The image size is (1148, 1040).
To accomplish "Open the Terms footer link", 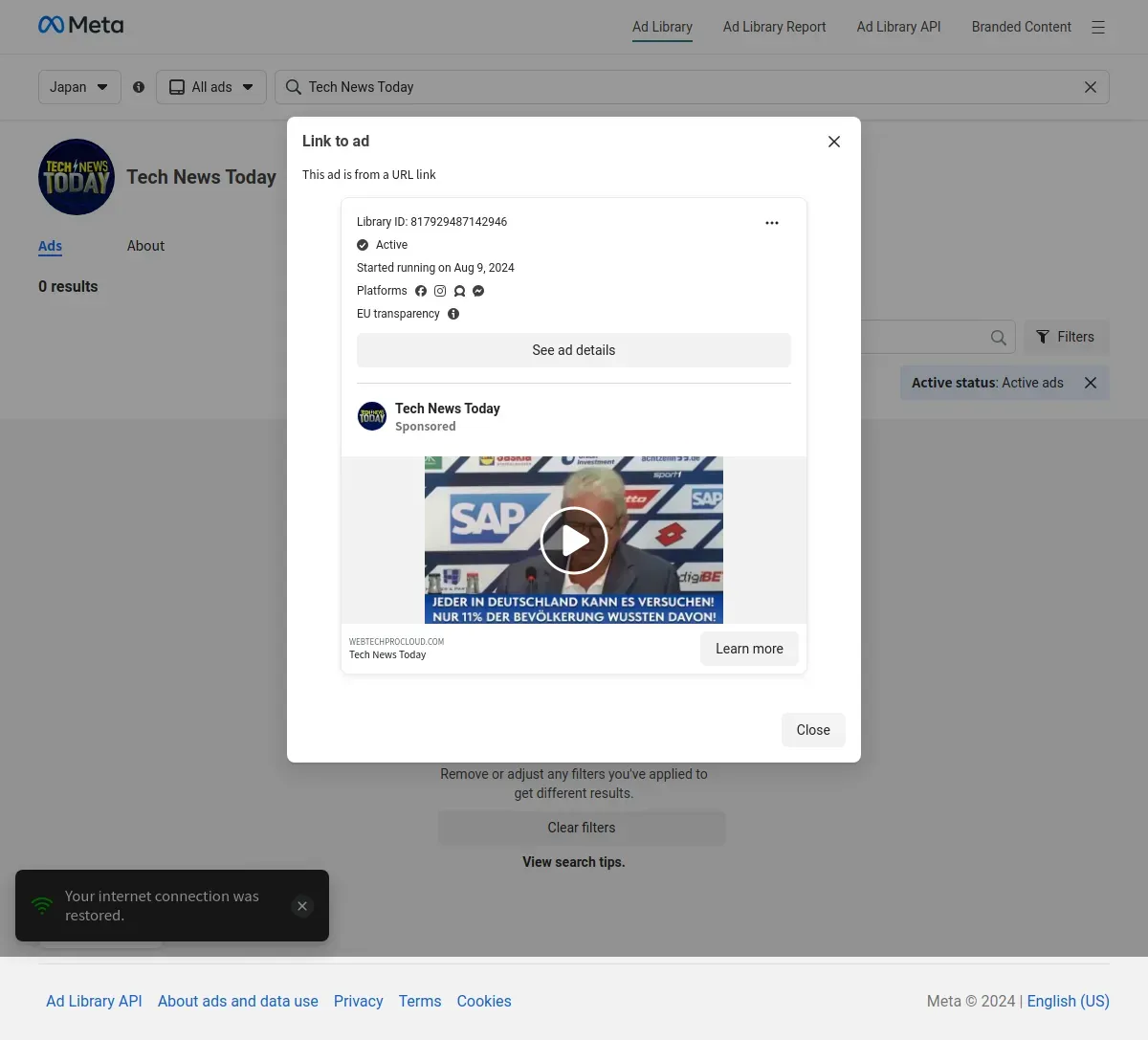I will (x=420, y=1001).
